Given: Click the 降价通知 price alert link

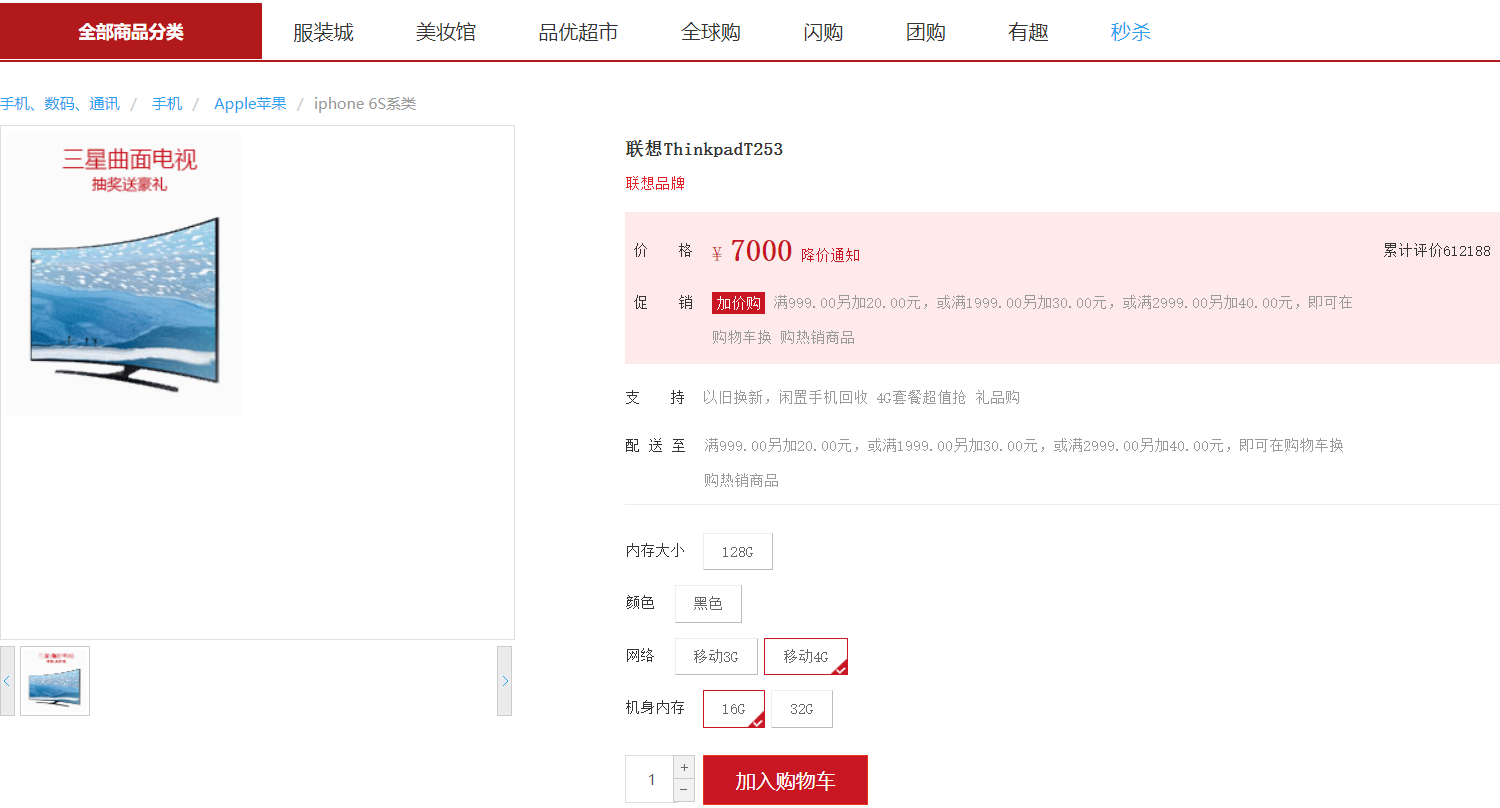Looking at the screenshot, I should pyautogui.click(x=830, y=255).
